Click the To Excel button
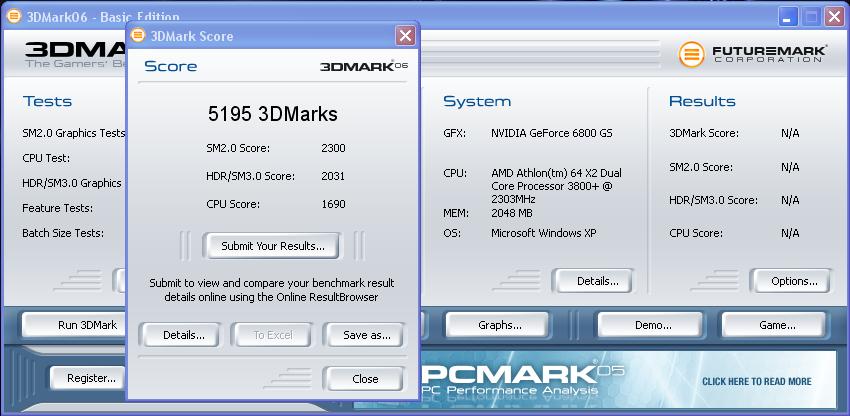Viewport: 850px width, 416px height. [272, 335]
